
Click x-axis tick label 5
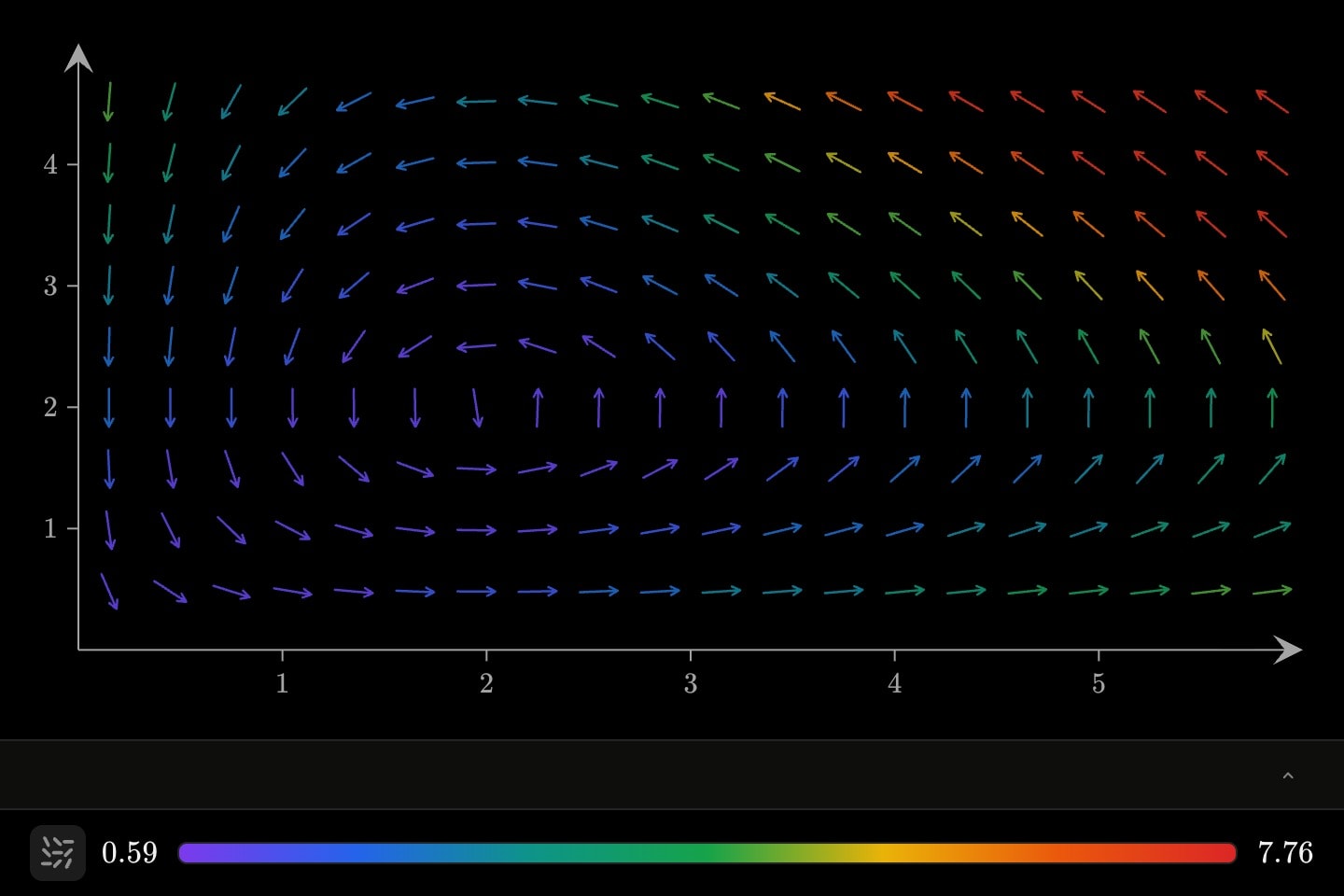(x=1099, y=684)
